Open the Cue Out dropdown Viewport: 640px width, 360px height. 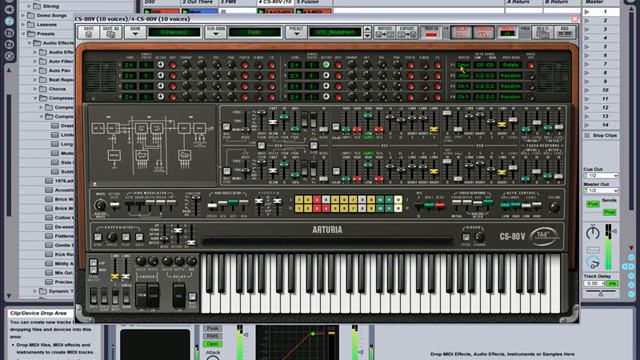[601, 176]
